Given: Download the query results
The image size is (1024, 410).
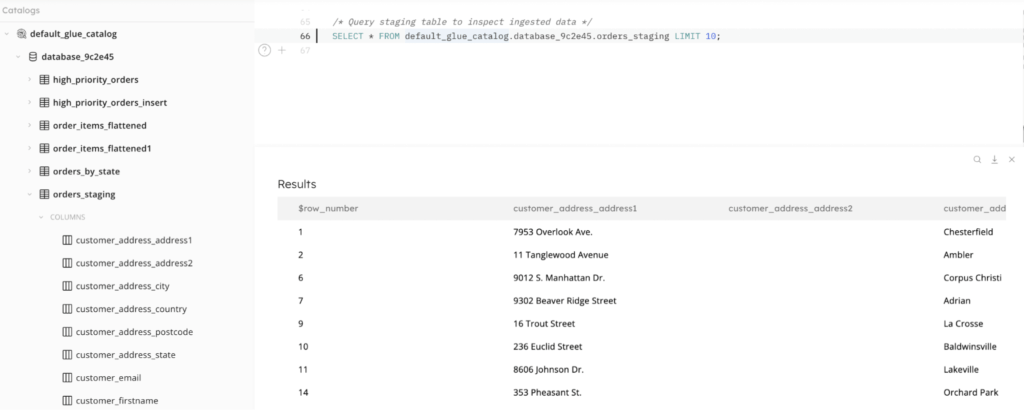Looking at the screenshot, I should 994,159.
